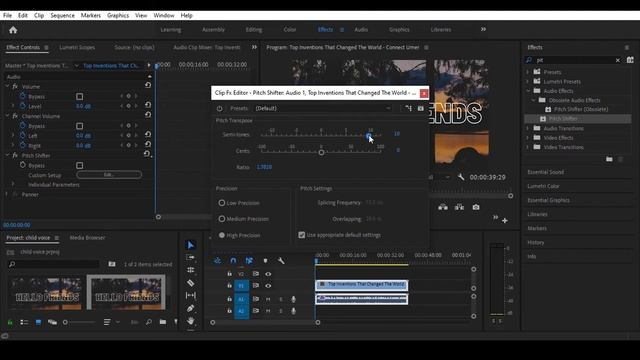Select the Hand tool

(x=191, y=321)
